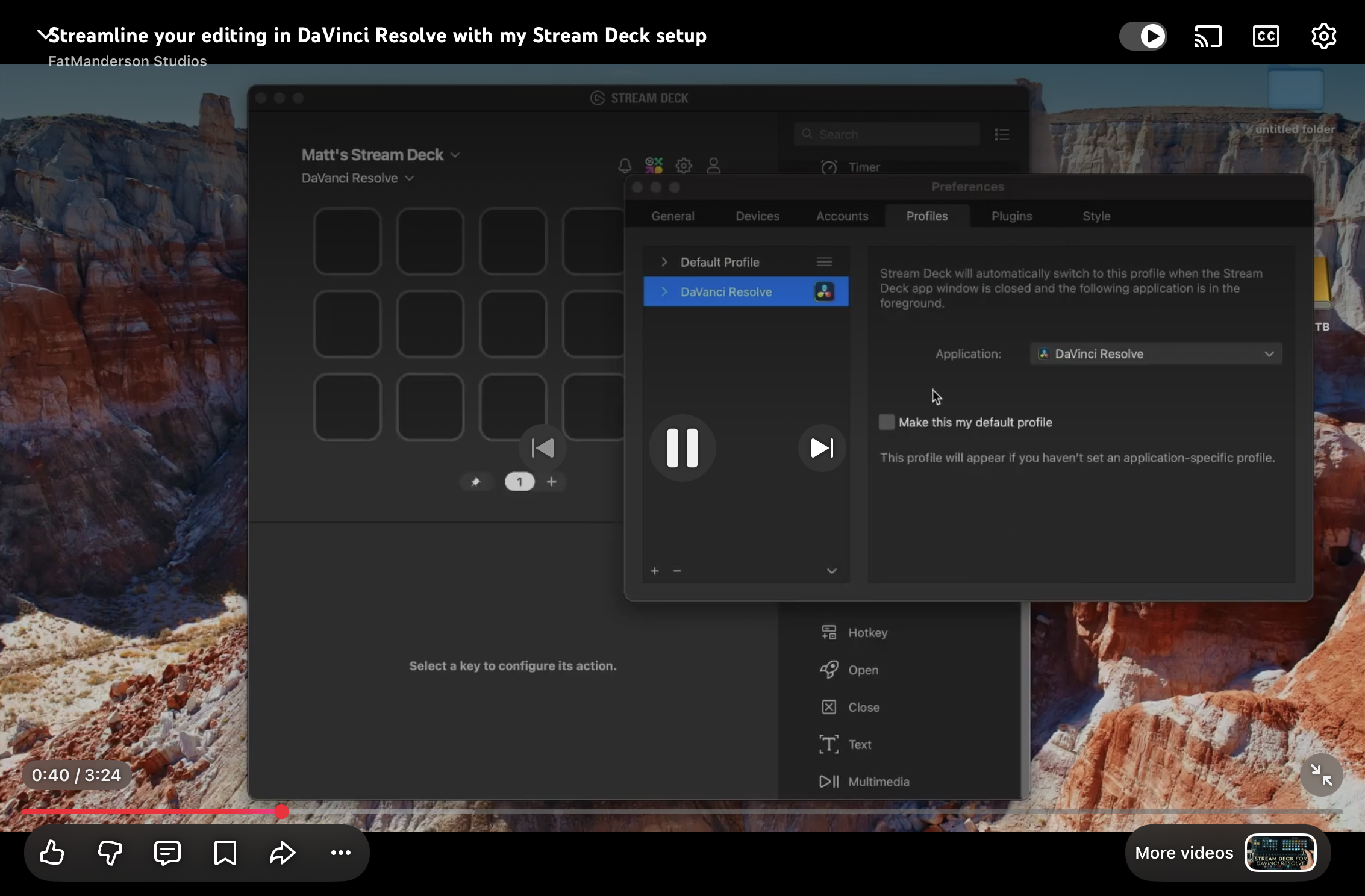Toggle the autoplay switch
Image resolution: width=1365 pixels, height=896 pixels.
[x=1143, y=36]
